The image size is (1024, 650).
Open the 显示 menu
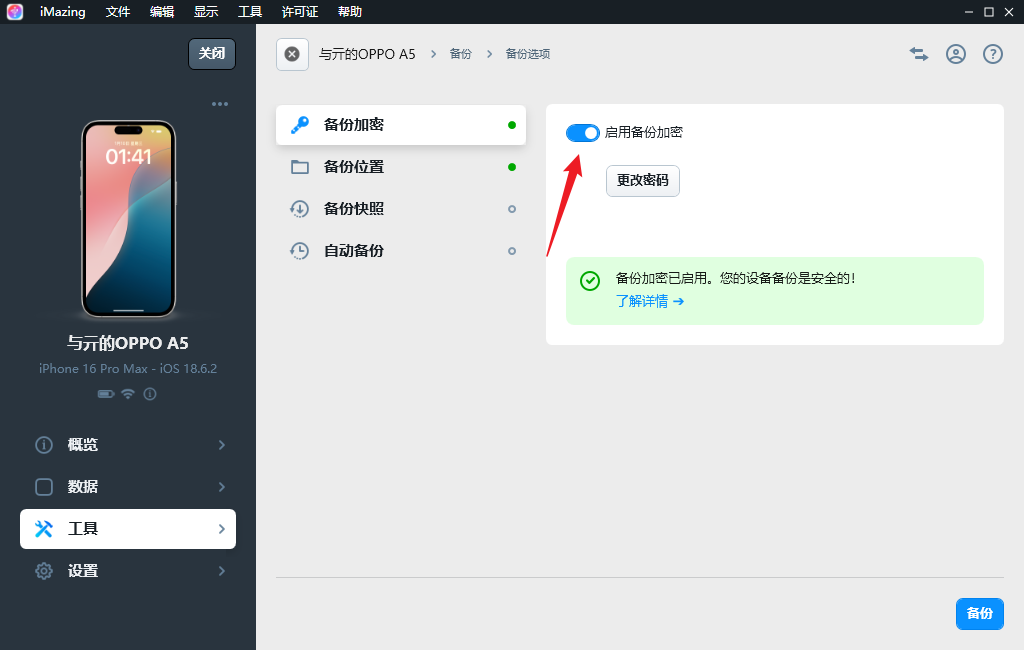pyautogui.click(x=206, y=12)
